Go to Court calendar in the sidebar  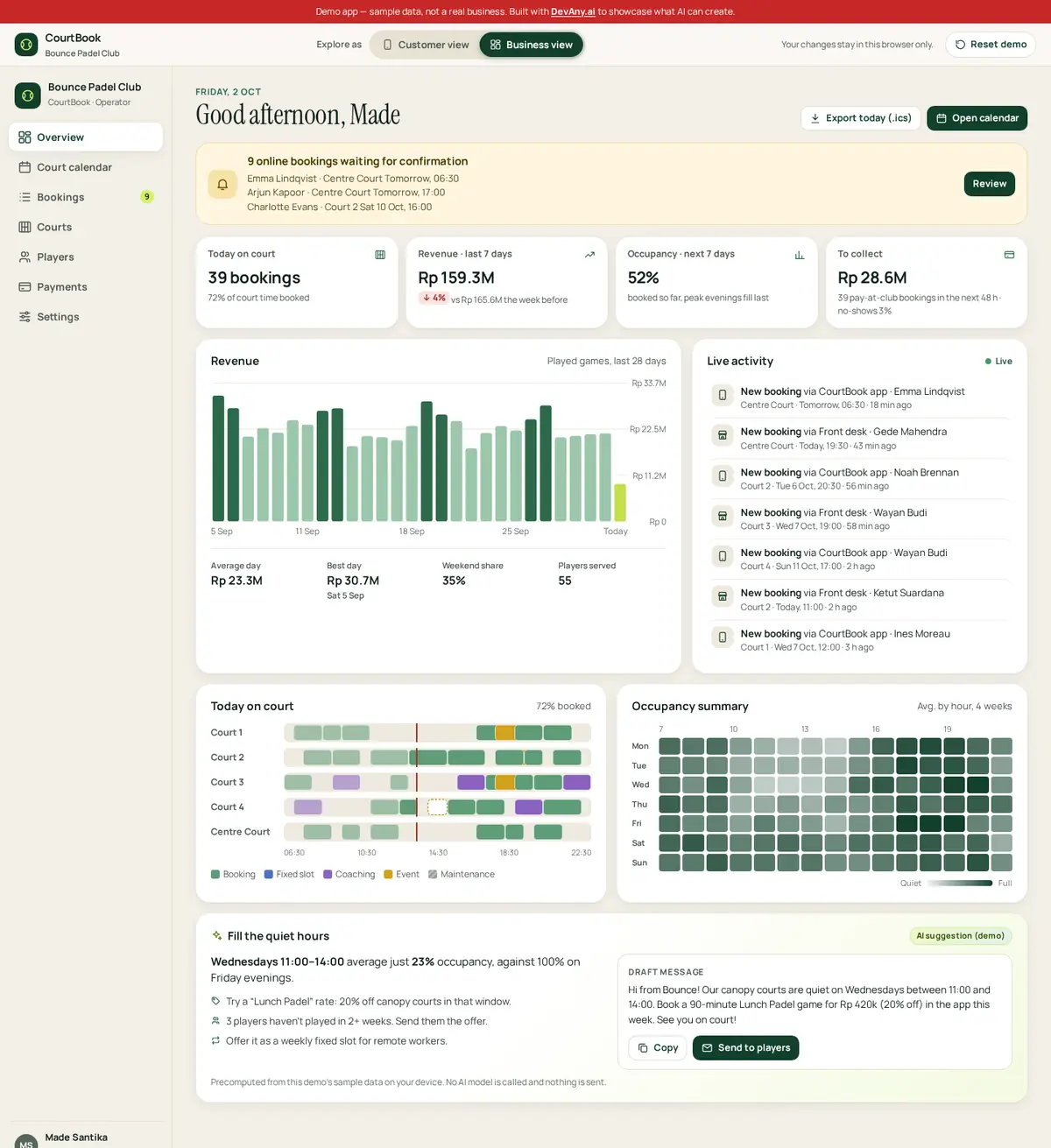click(86, 167)
